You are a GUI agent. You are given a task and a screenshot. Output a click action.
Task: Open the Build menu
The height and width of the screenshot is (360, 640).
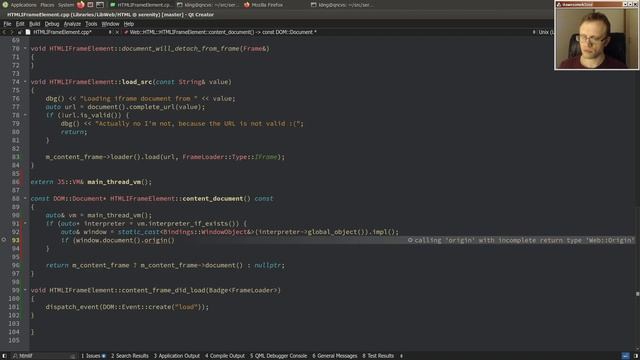35,24
